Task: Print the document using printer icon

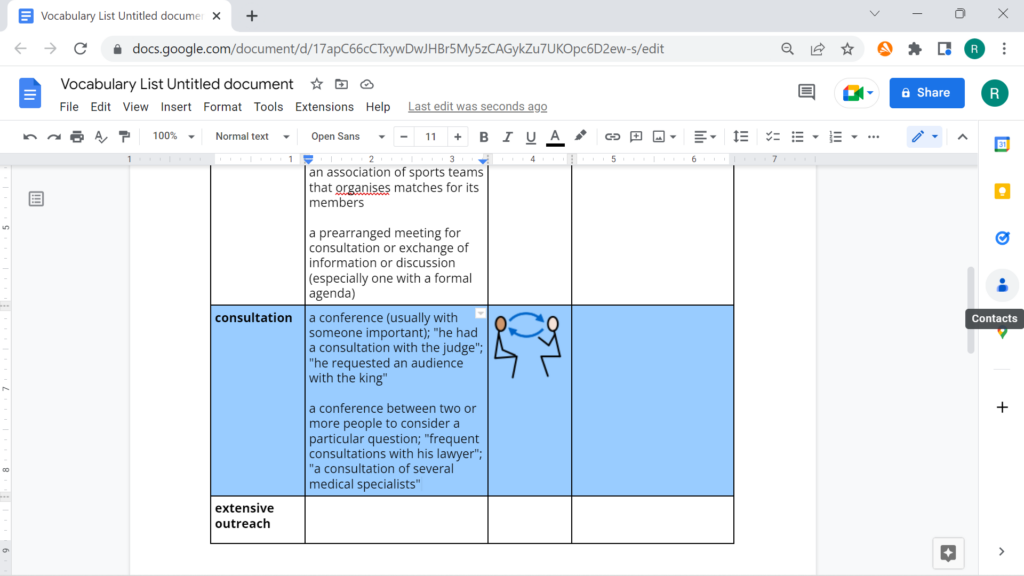Action: pos(77,137)
